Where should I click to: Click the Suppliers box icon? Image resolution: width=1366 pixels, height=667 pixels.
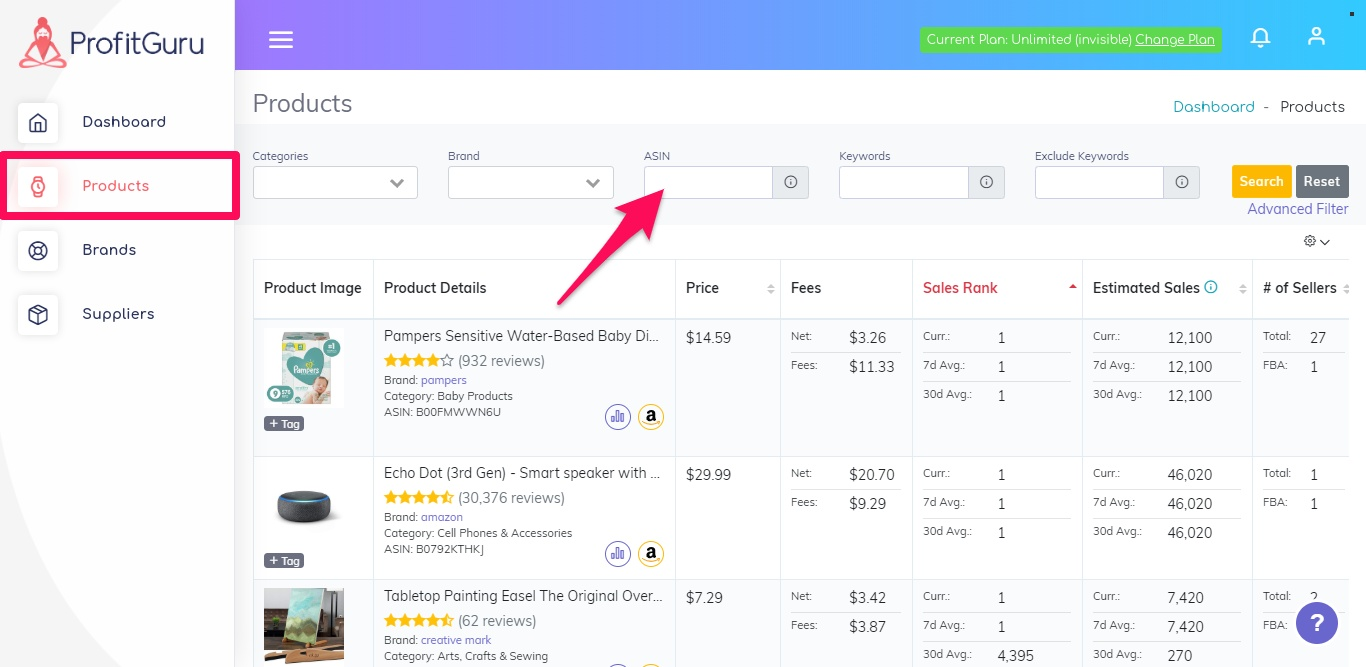(x=38, y=314)
